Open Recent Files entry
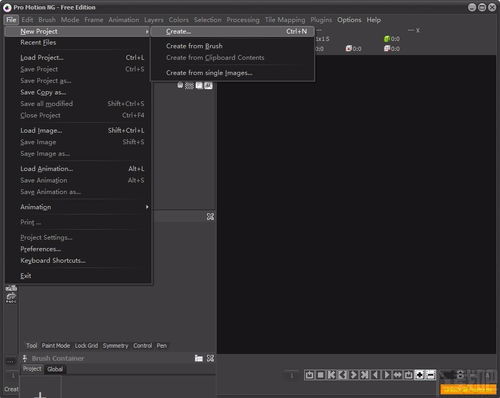The height and width of the screenshot is (398, 500). pyautogui.click(x=78, y=43)
